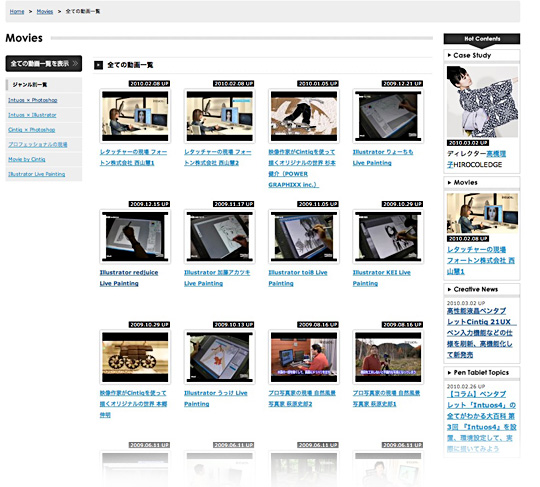Select the ジャンル別一覧 sidebar heading
The image size is (540, 487).
pyautogui.click(x=44, y=85)
